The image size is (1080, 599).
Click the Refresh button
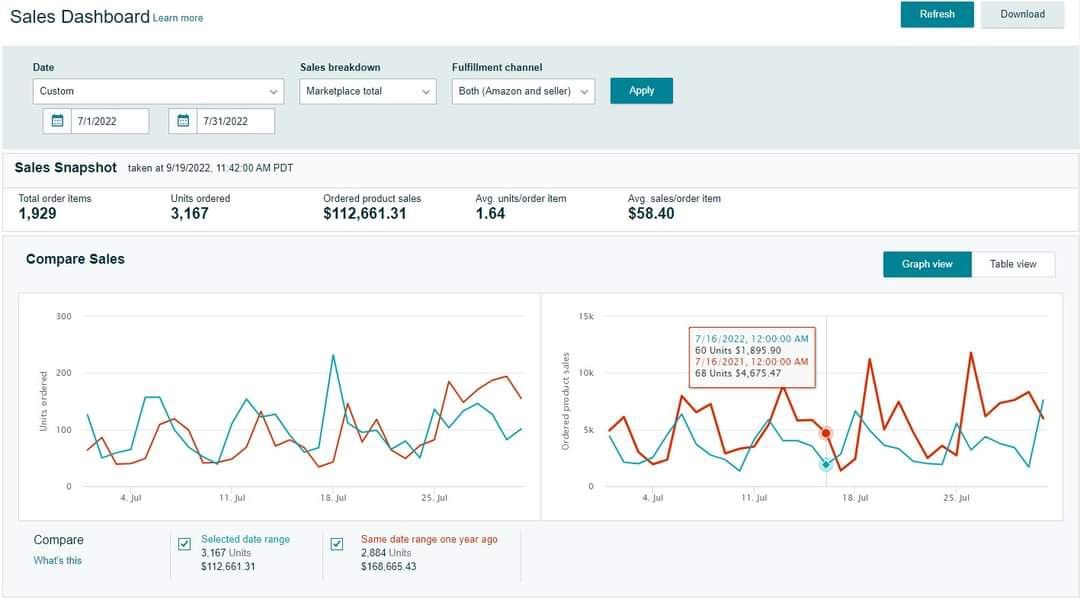click(937, 14)
